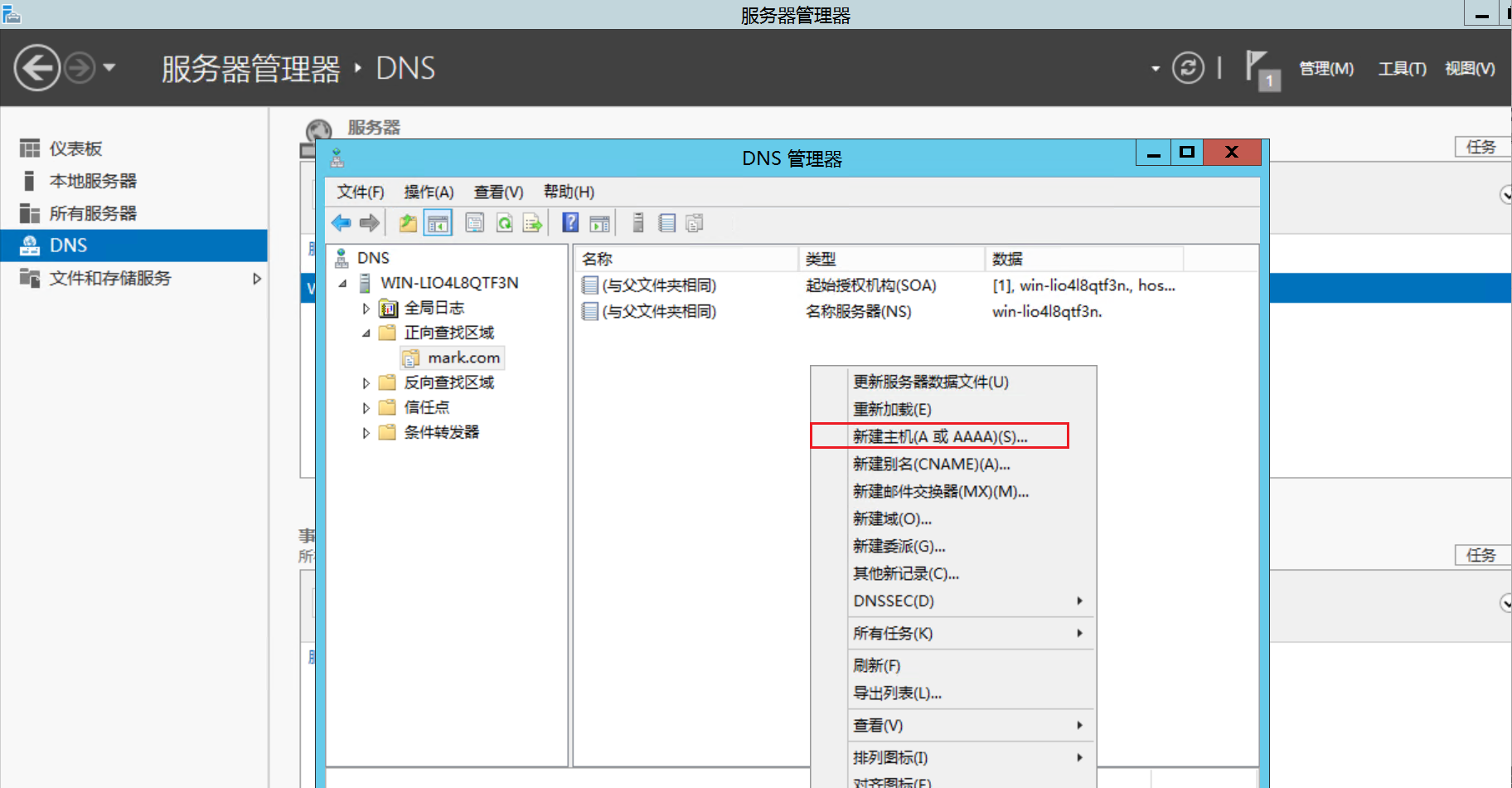Expand the 文件和存储服务 arrow

pos(257,279)
